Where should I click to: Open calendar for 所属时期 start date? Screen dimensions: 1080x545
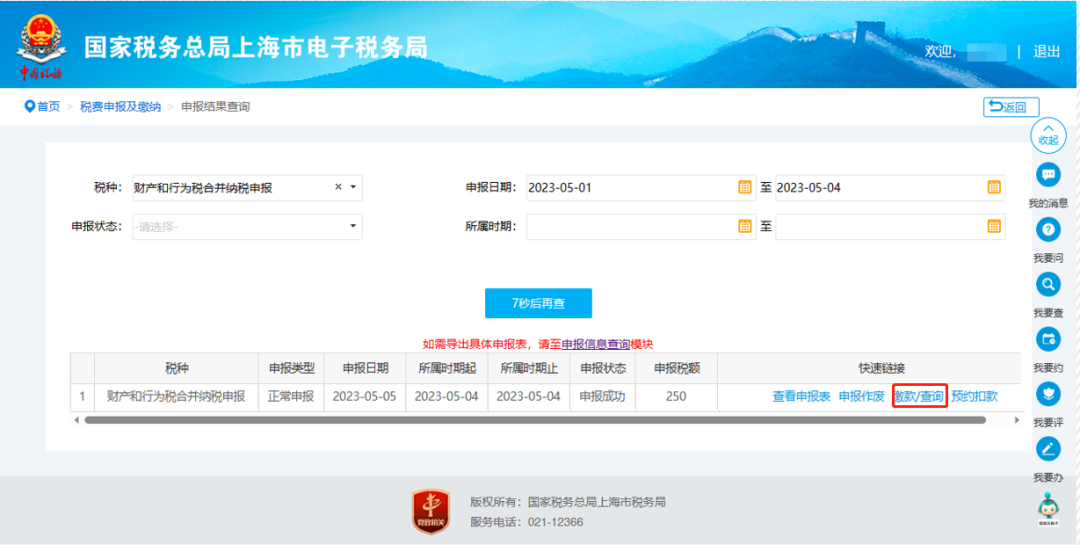click(x=745, y=226)
